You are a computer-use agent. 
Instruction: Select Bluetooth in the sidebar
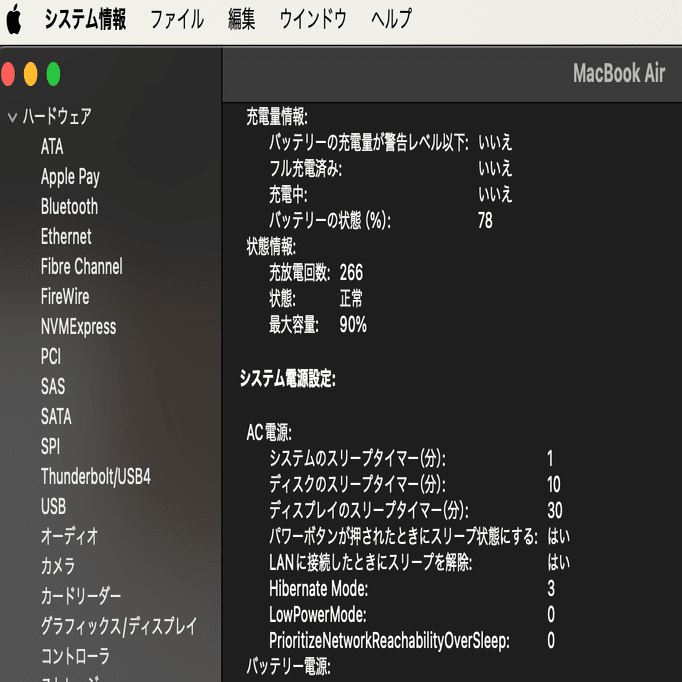(69, 207)
